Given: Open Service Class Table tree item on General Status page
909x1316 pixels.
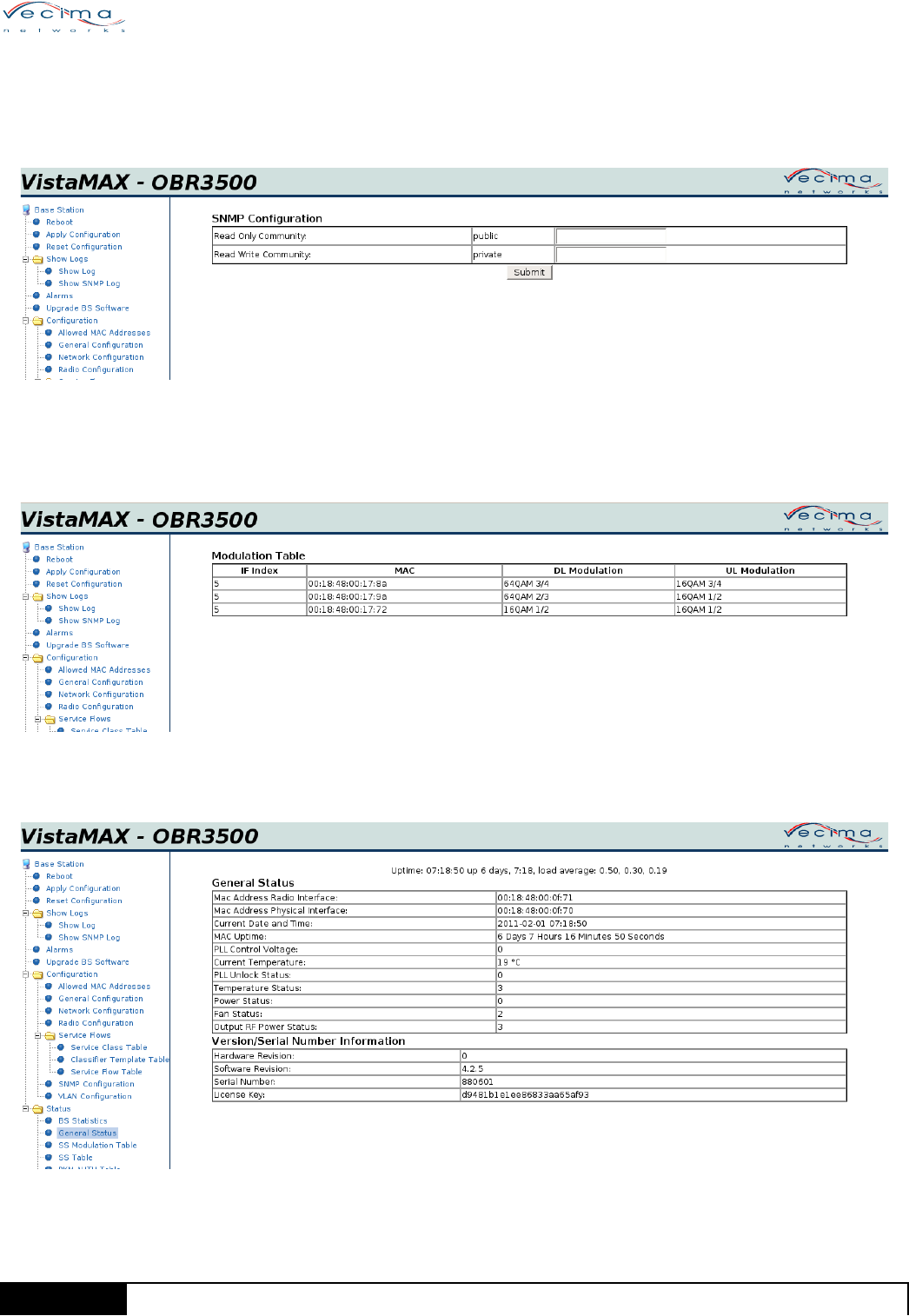Looking at the screenshot, I should pos(109,1047).
